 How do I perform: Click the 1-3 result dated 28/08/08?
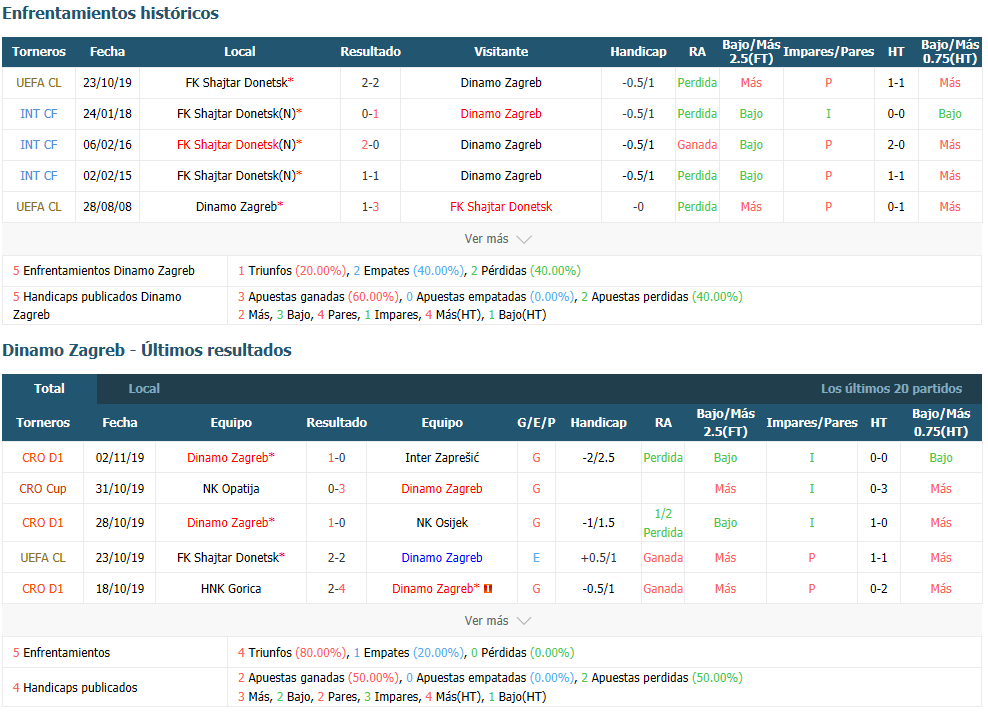click(370, 206)
